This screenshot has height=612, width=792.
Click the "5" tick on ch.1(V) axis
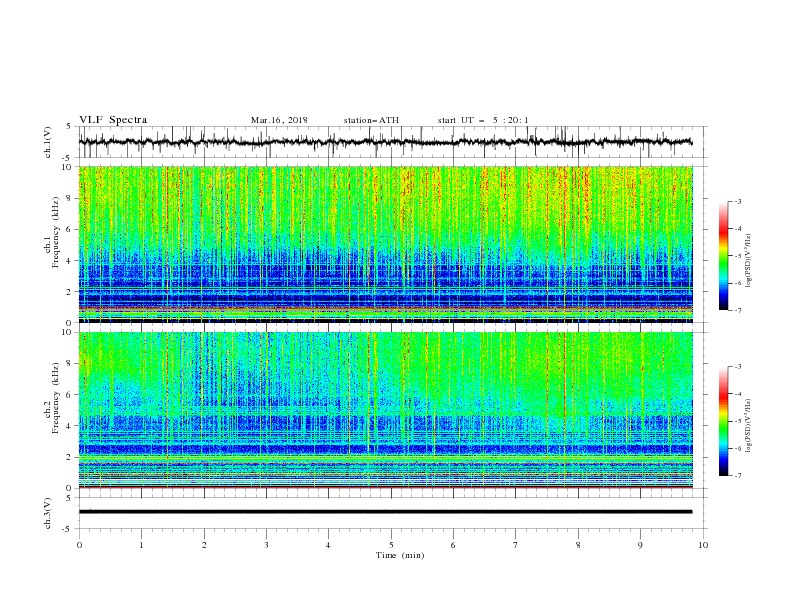pos(69,127)
